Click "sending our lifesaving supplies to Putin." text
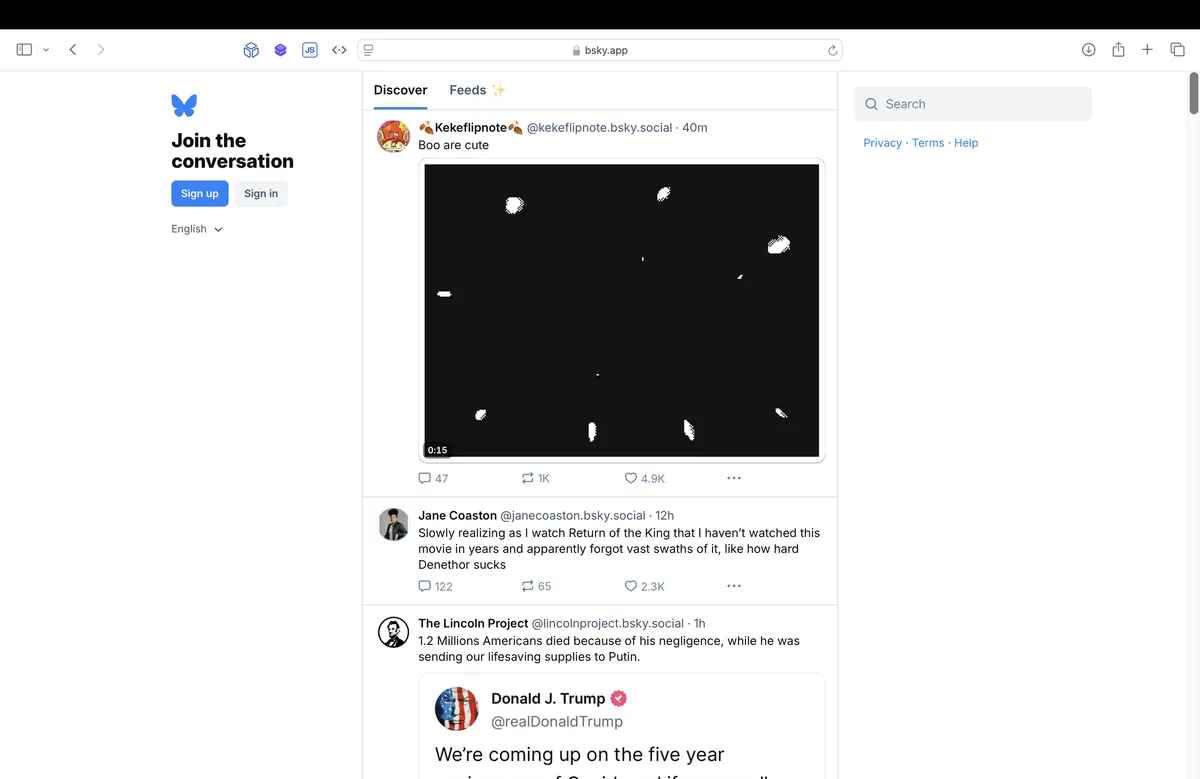The width and height of the screenshot is (1200, 779). click(529, 657)
